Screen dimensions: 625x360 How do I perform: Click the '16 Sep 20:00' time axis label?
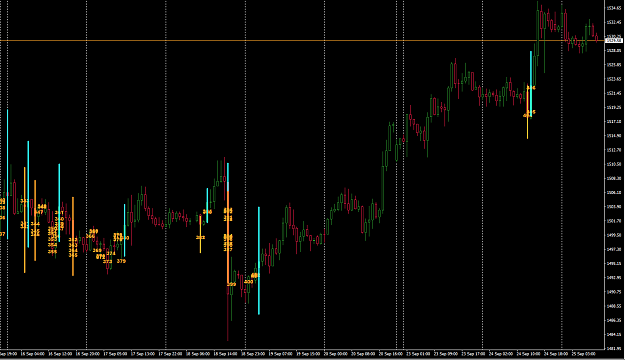(x=88, y=354)
